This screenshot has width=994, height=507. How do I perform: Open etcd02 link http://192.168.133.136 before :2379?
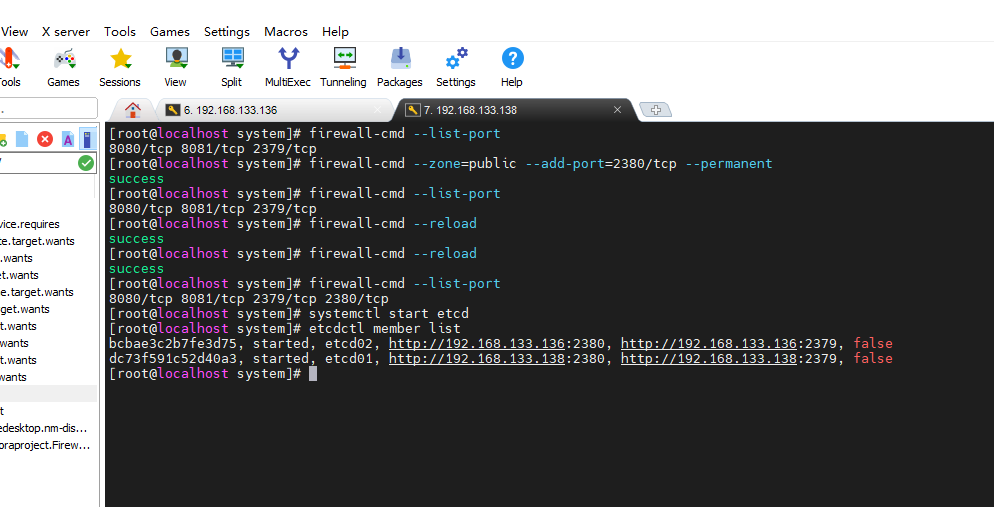click(x=709, y=343)
